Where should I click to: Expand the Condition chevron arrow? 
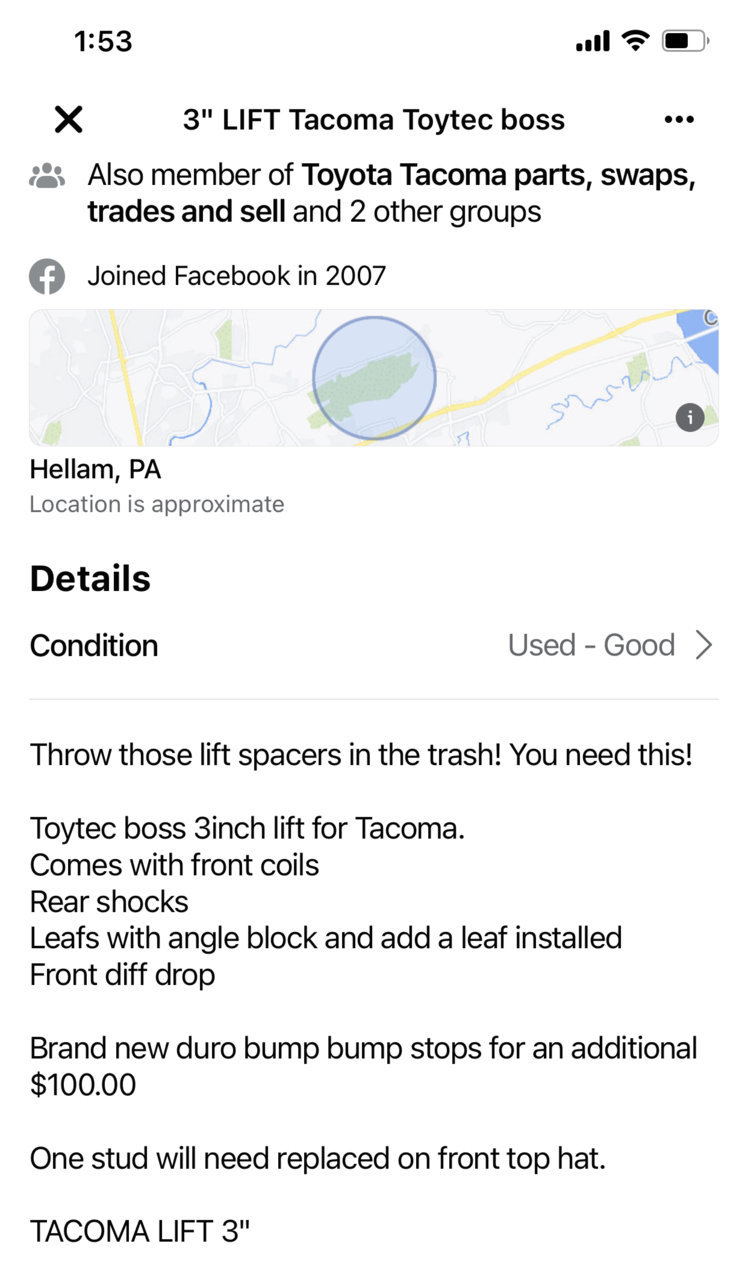tap(704, 645)
